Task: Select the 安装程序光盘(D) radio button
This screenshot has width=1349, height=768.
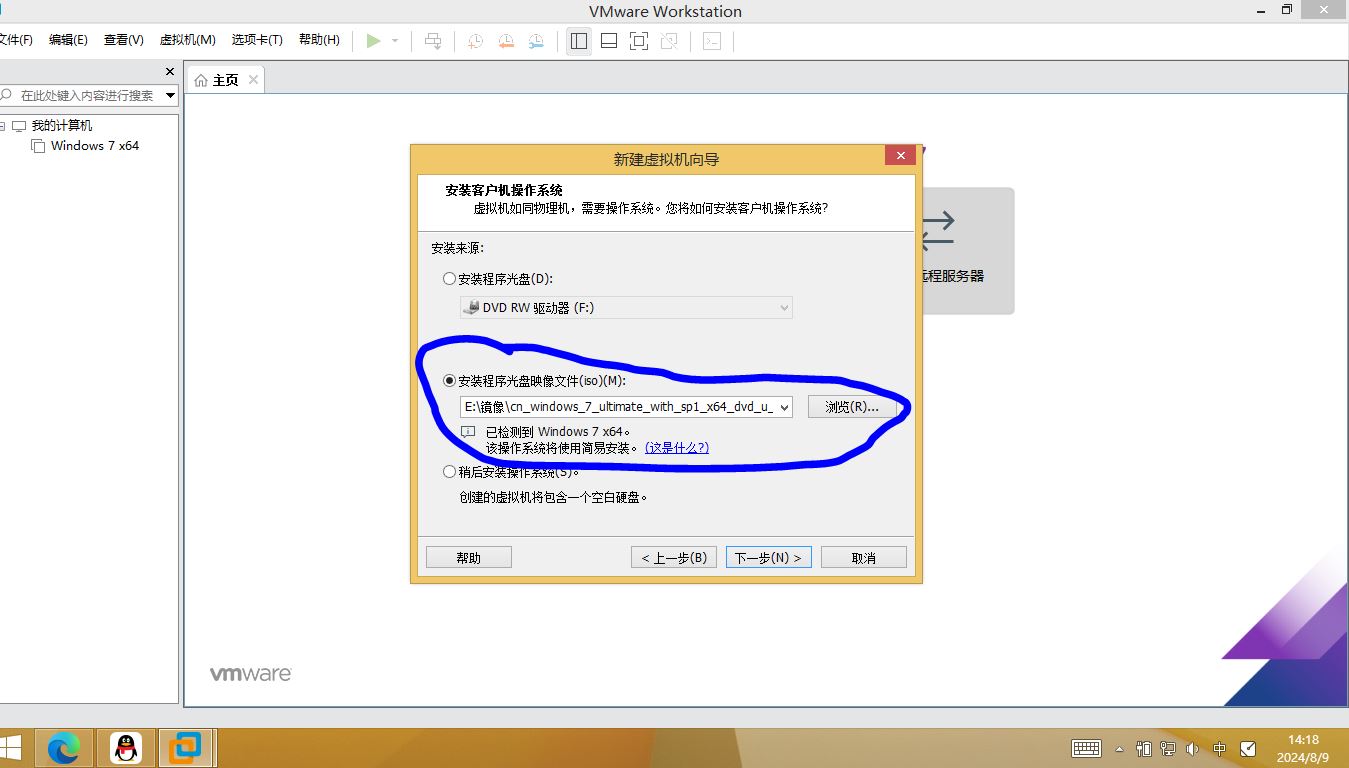Action: click(x=449, y=279)
